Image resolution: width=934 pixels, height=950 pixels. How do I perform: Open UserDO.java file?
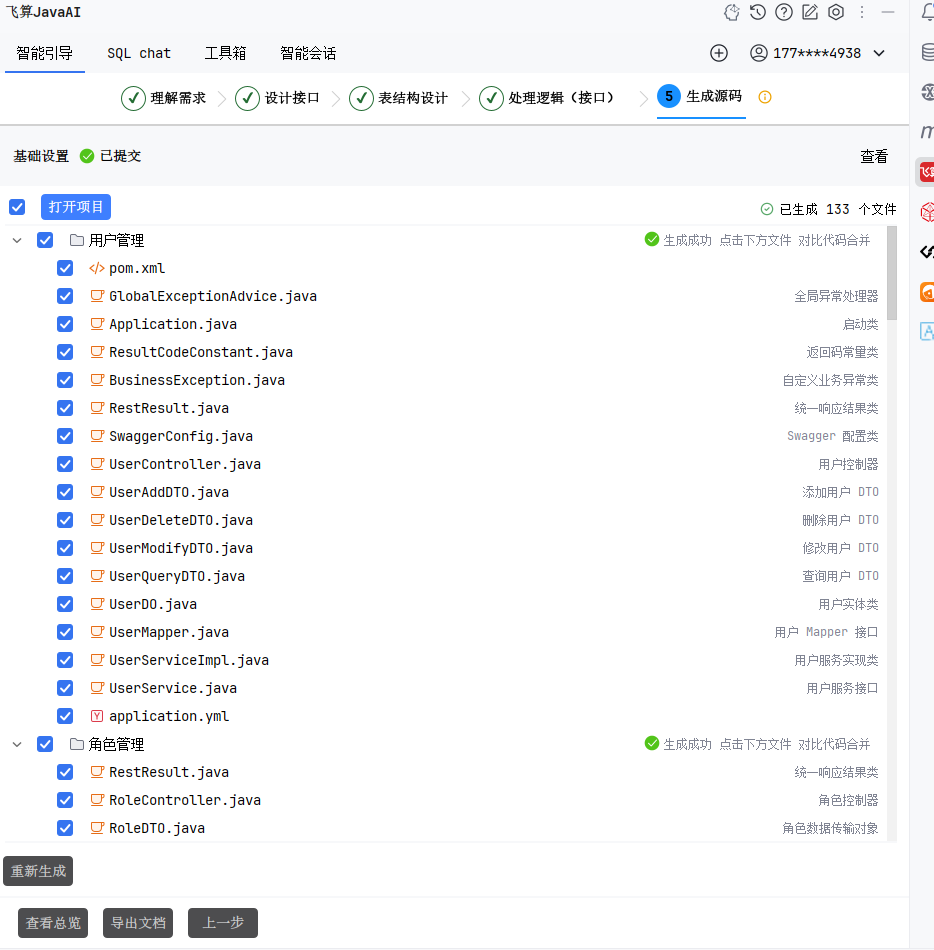[x=153, y=604]
